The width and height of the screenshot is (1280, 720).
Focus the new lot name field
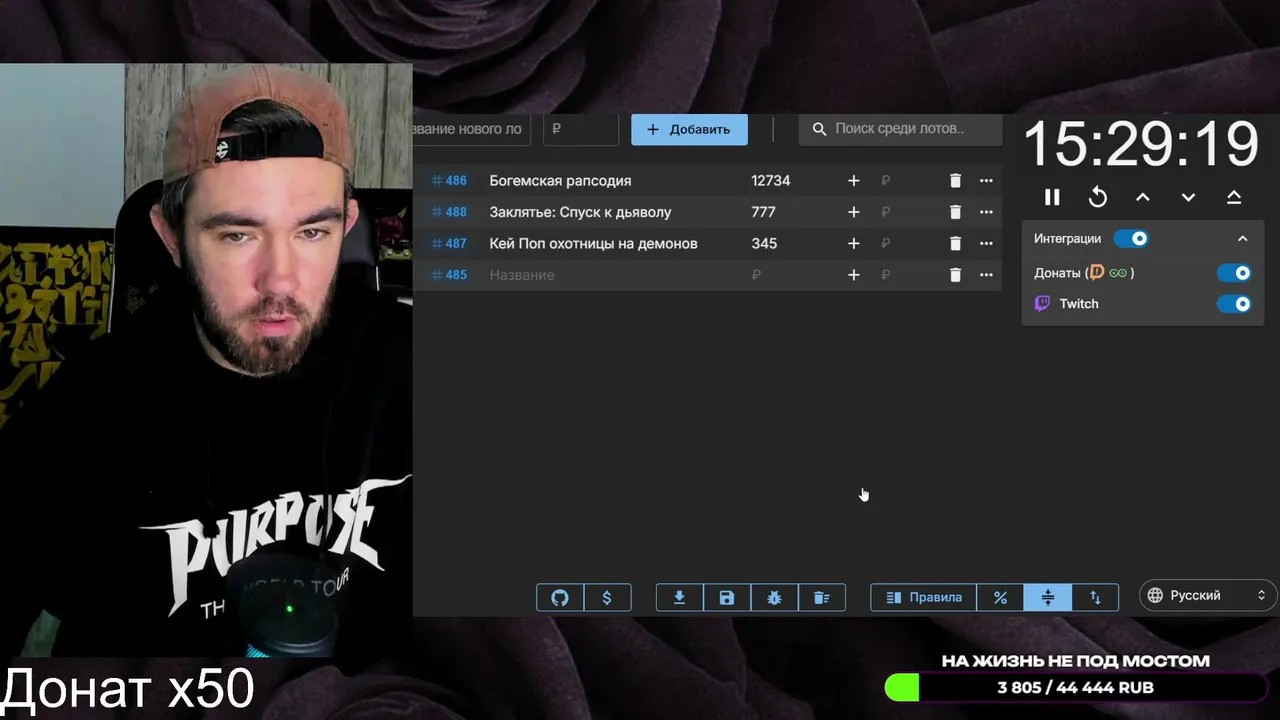pyautogui.click(x=472, y=129)
